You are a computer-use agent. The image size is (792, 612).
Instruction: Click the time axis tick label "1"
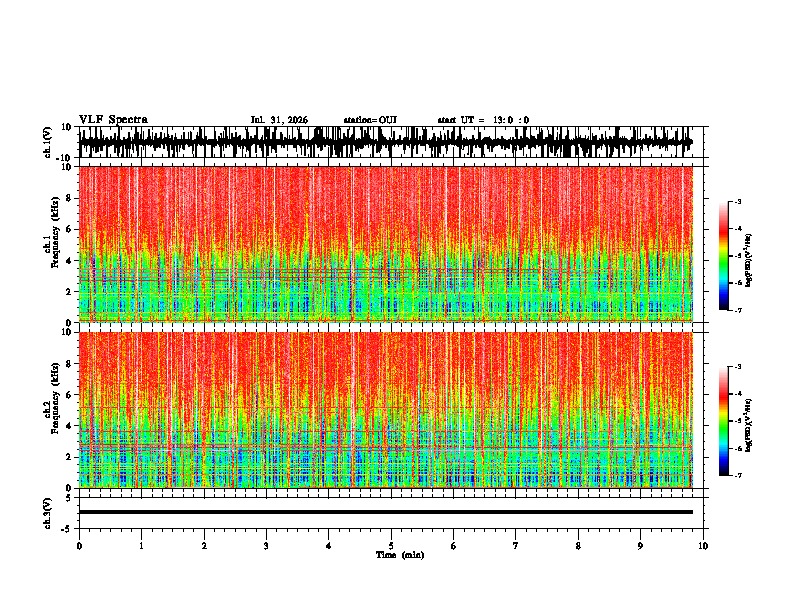[x=141, y=546]
